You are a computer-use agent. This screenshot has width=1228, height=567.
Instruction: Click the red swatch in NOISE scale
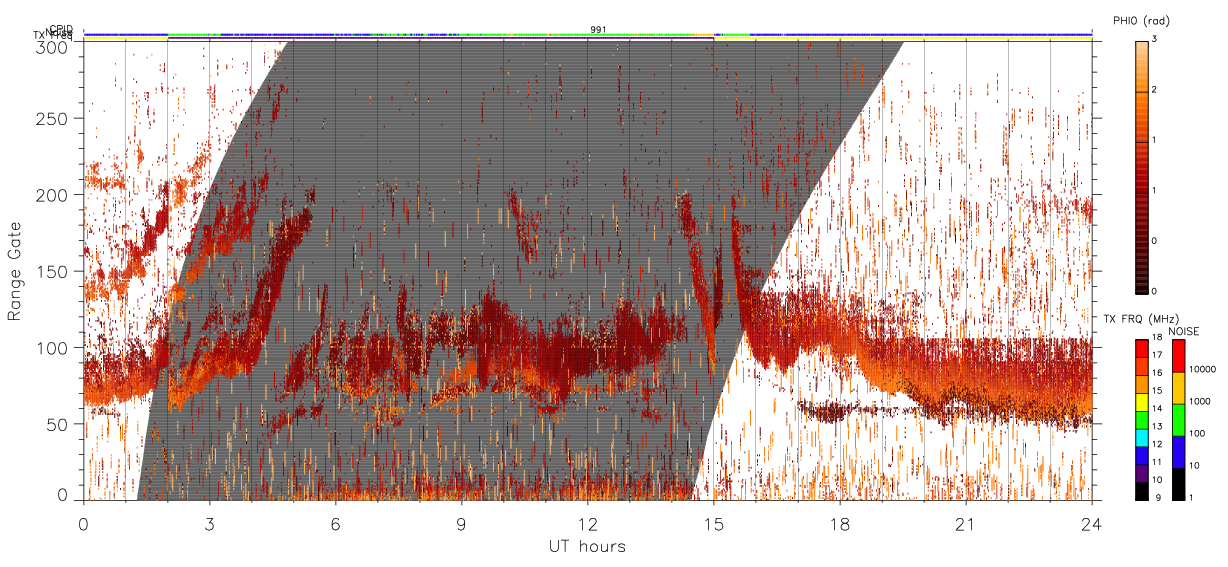1178,355
